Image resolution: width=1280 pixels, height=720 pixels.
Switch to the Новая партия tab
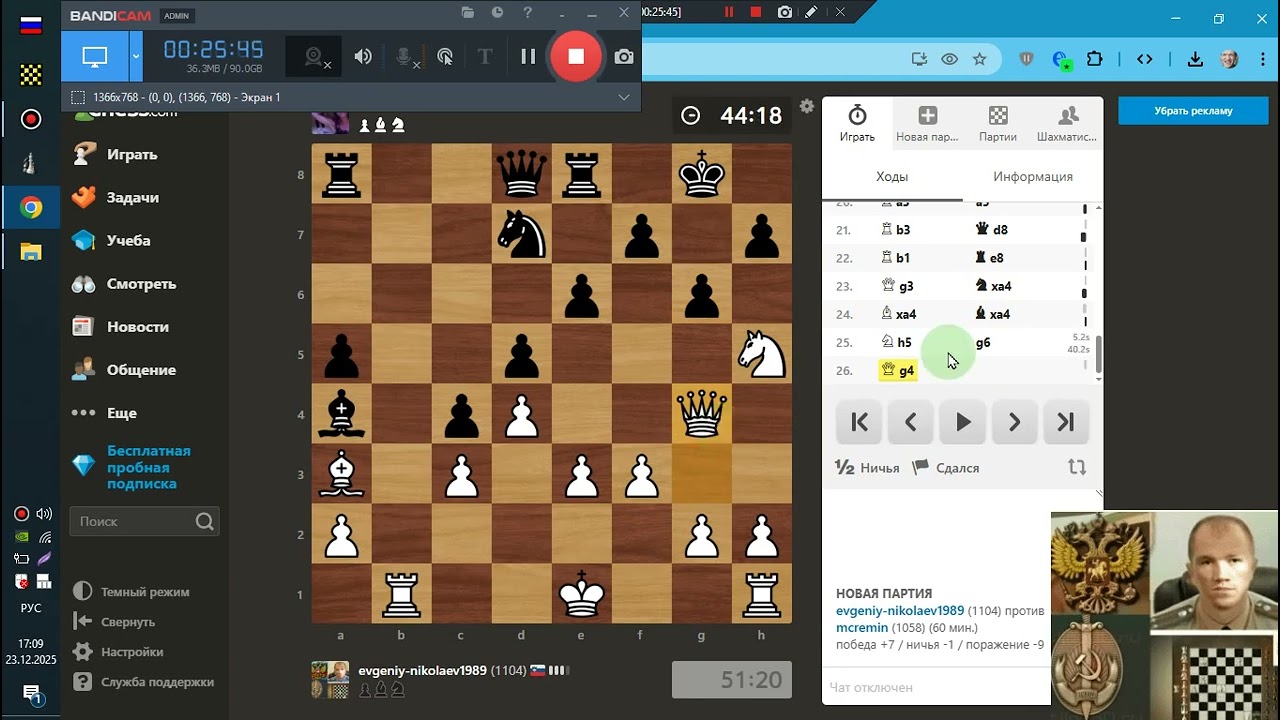(927, 124)
